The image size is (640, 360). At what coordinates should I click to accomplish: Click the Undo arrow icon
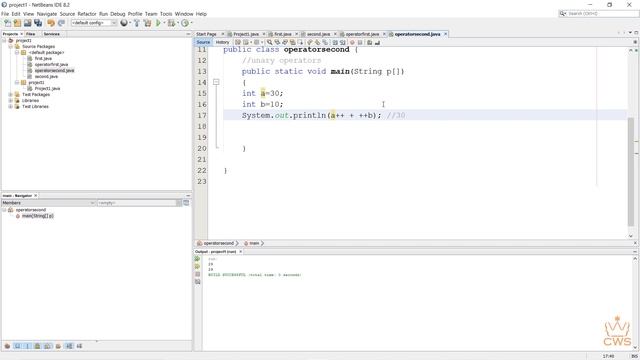point(51,23)
